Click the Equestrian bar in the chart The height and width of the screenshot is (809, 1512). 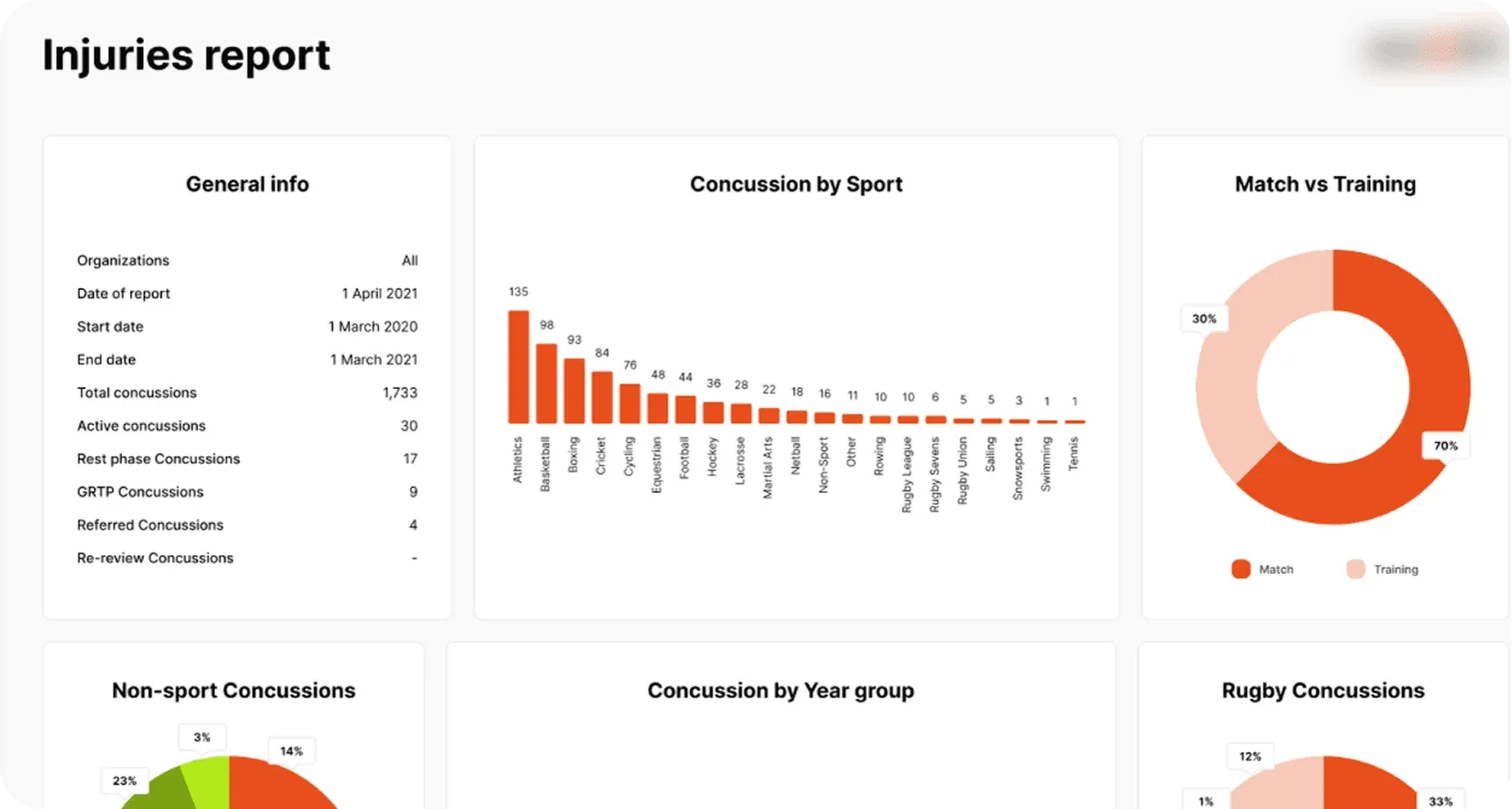pyautogui.click(x=658, y=408)
